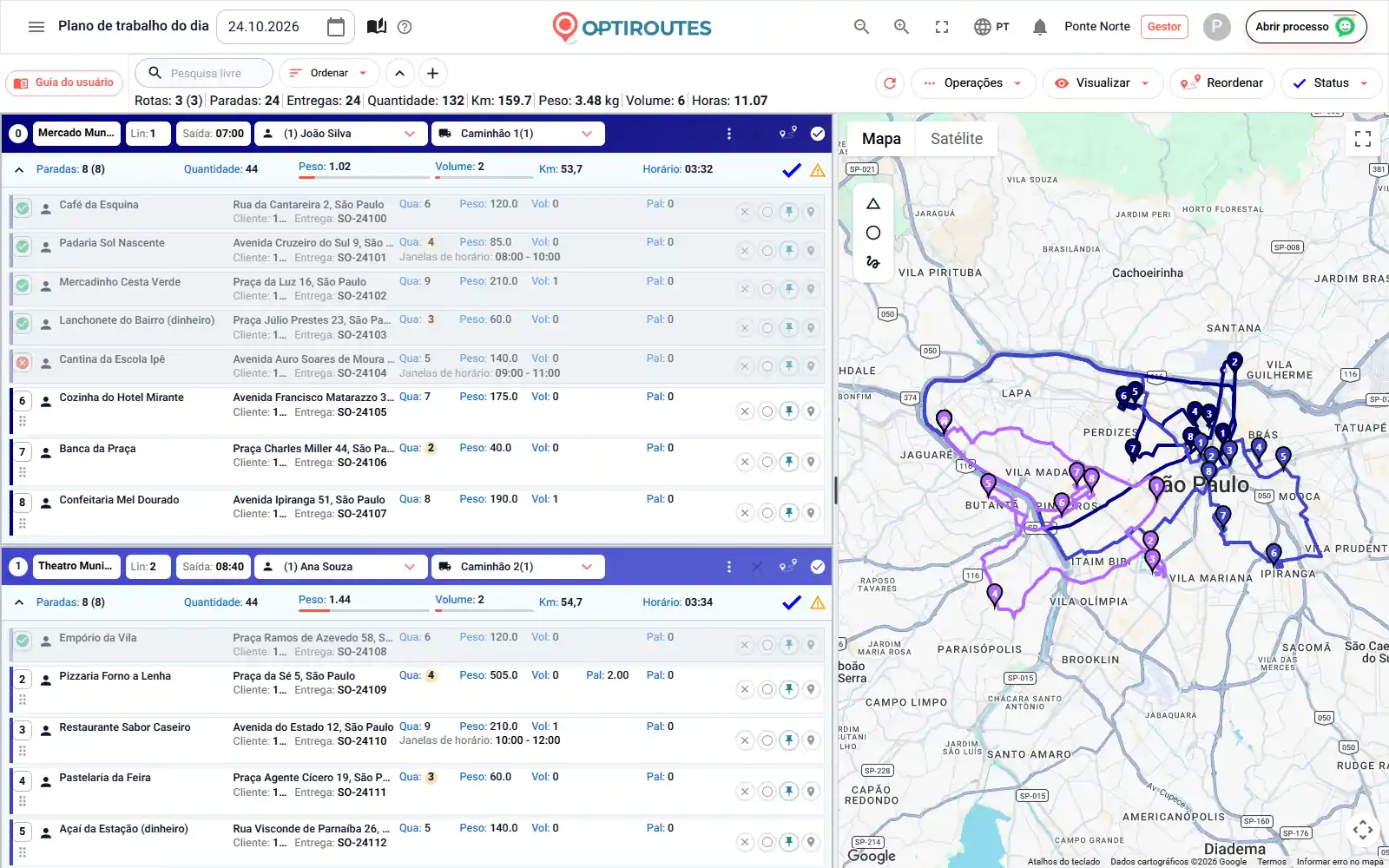The width and height of the screenshot is (1389, 868).
Task: Show warning for Mercado Mun route
Action: 818,170
